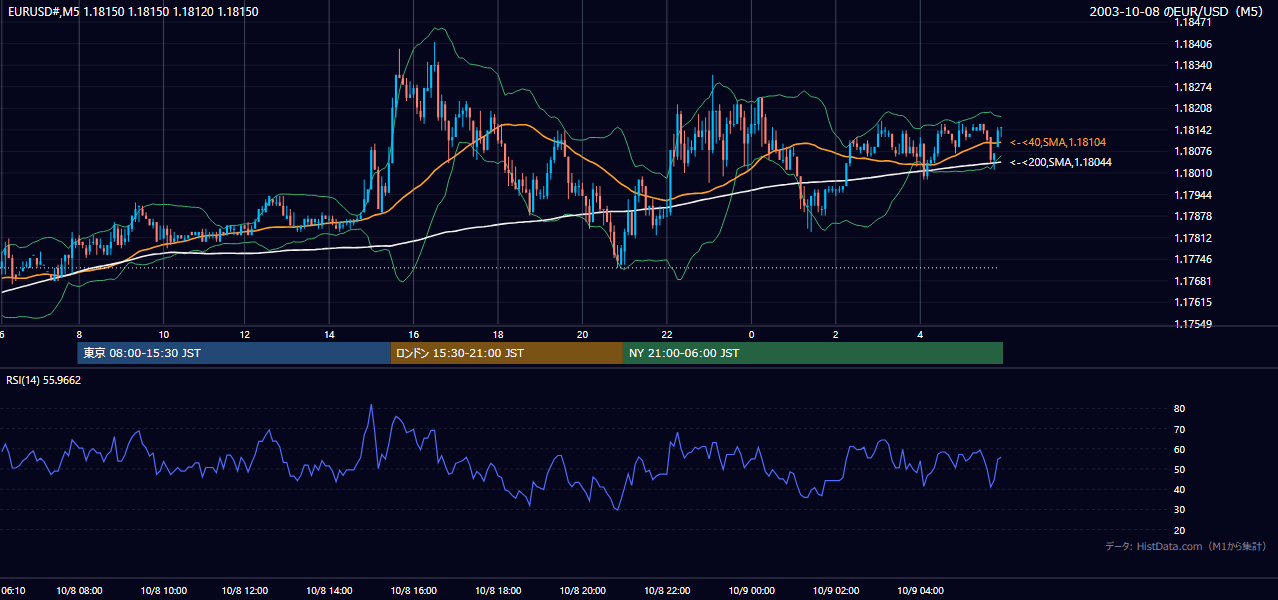
Task: Click hour label 4 under the price chart
Action: [x=919, y=334]
